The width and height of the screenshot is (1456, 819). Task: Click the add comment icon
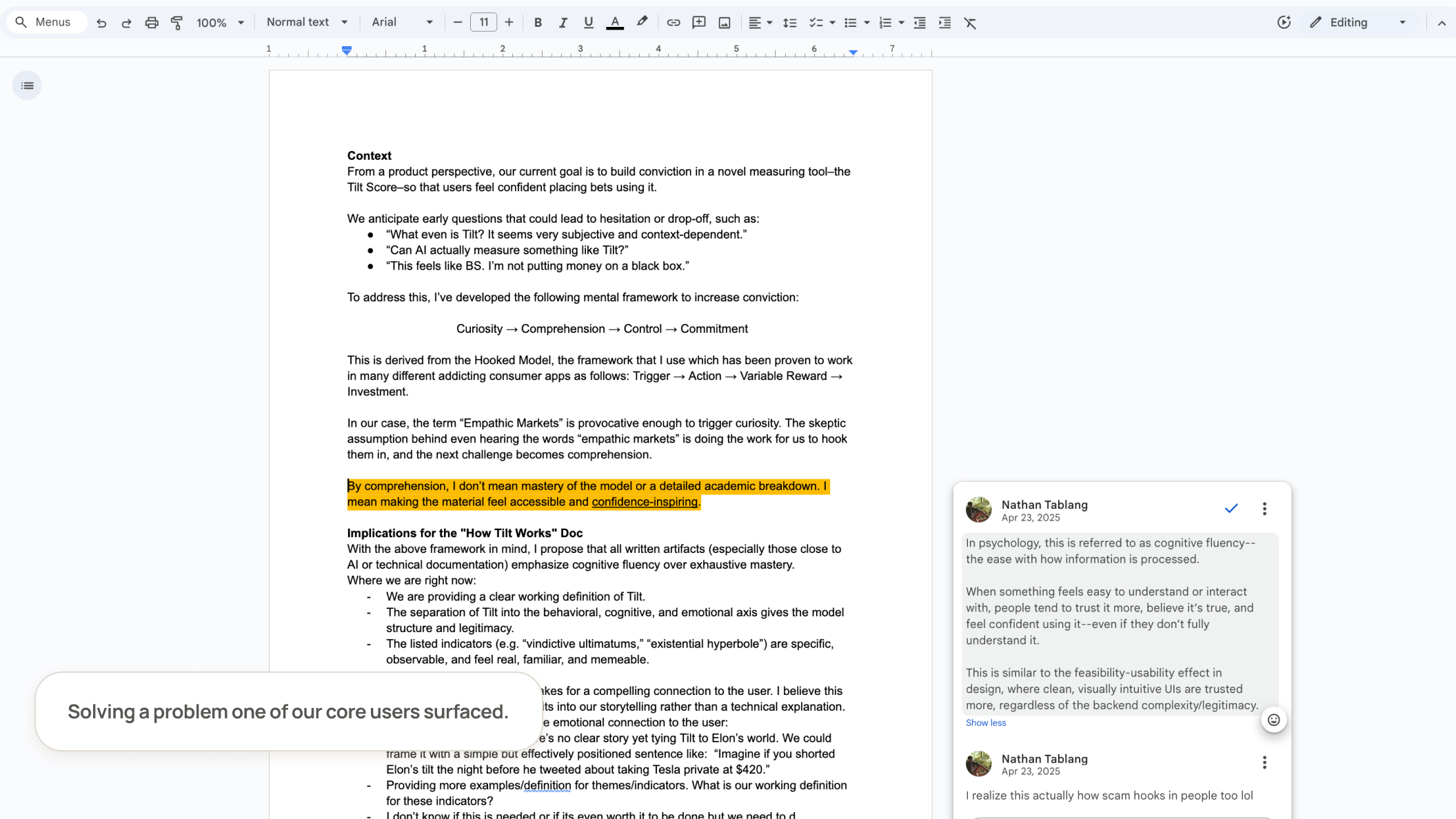pos(698,23)
